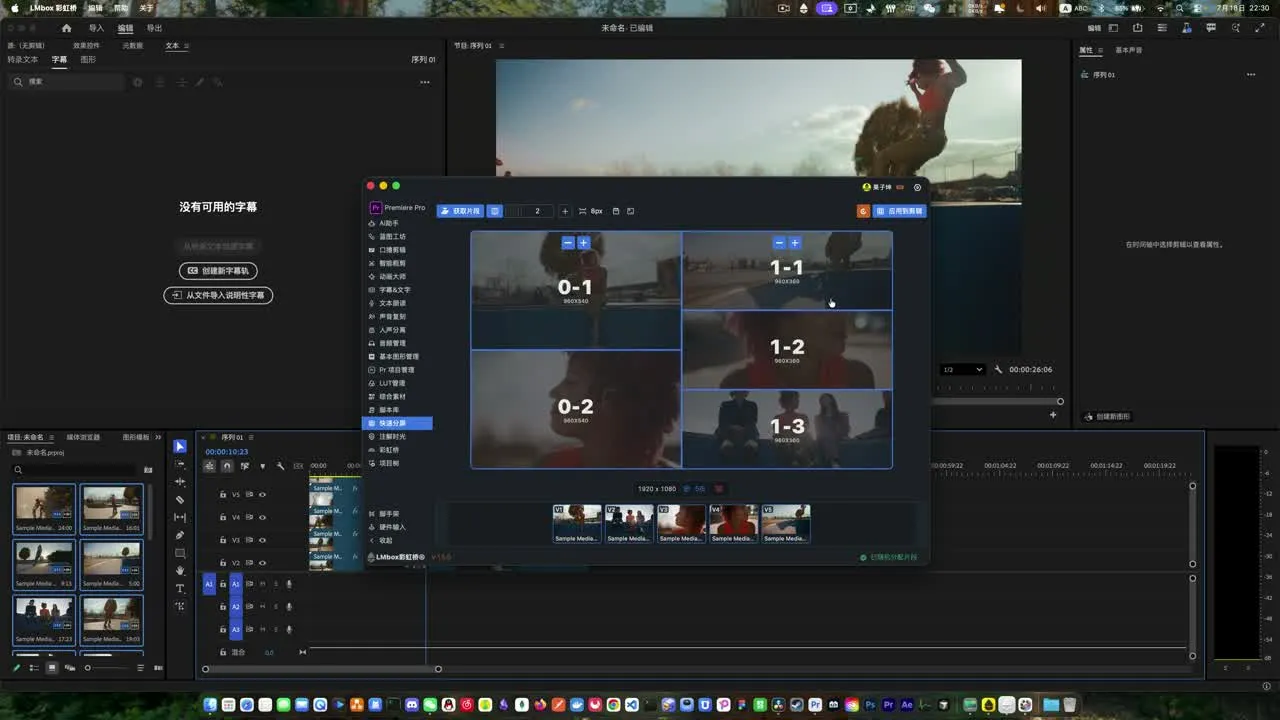Select 字幕&文字 in LMbox sidebar

pos(394,290)
